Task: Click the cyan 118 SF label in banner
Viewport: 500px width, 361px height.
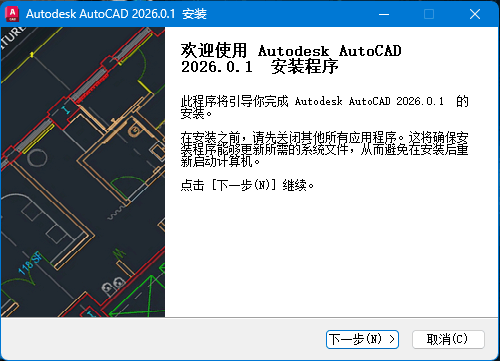Action: [x=30, y=263]
